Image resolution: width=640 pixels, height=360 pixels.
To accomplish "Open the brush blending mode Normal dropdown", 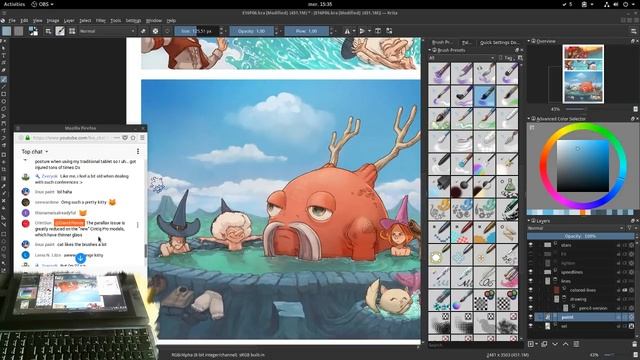I will [107, 31].
